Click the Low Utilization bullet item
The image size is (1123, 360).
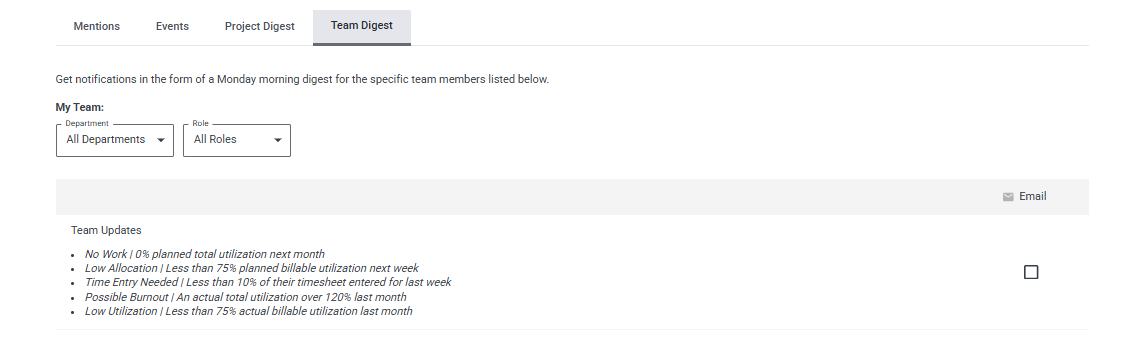tap(249, 311)
